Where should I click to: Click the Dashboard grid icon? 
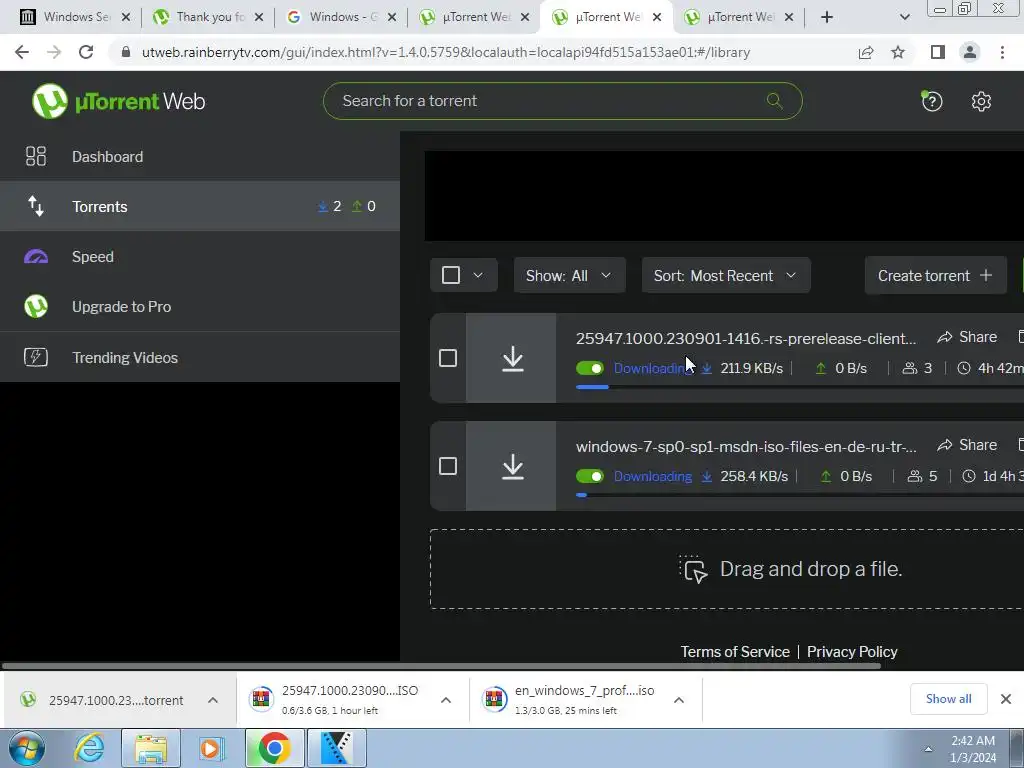[x=36, y=156]
